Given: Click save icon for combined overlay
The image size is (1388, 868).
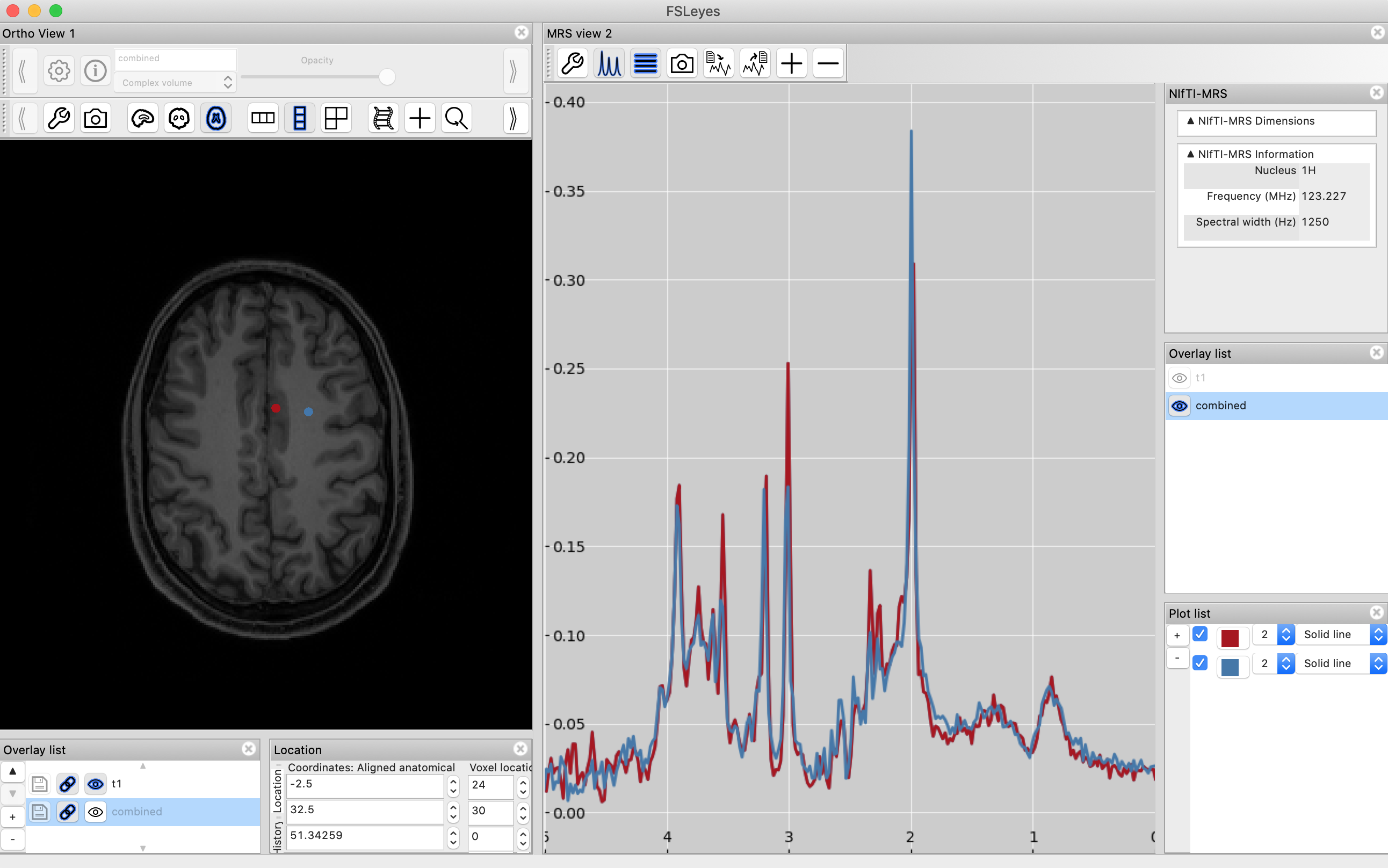Looking at the screenshot, I should click(x=40, y=812).
